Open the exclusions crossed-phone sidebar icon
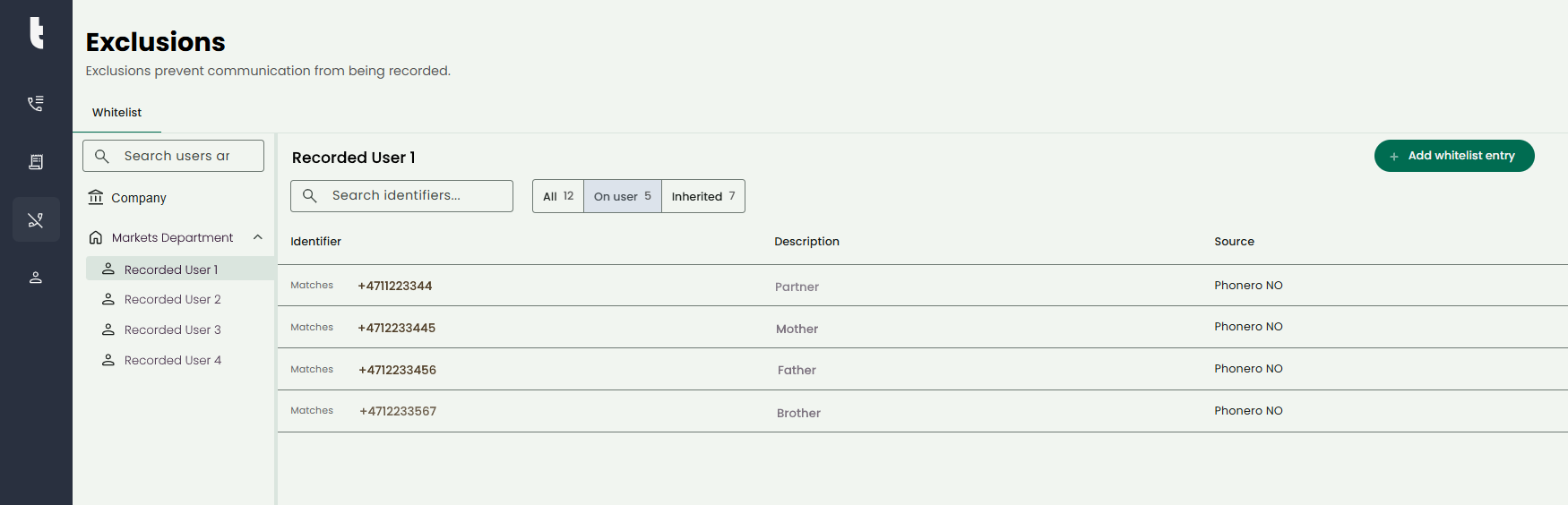This screenshot has height=505, width=1568. click(36, 219)
